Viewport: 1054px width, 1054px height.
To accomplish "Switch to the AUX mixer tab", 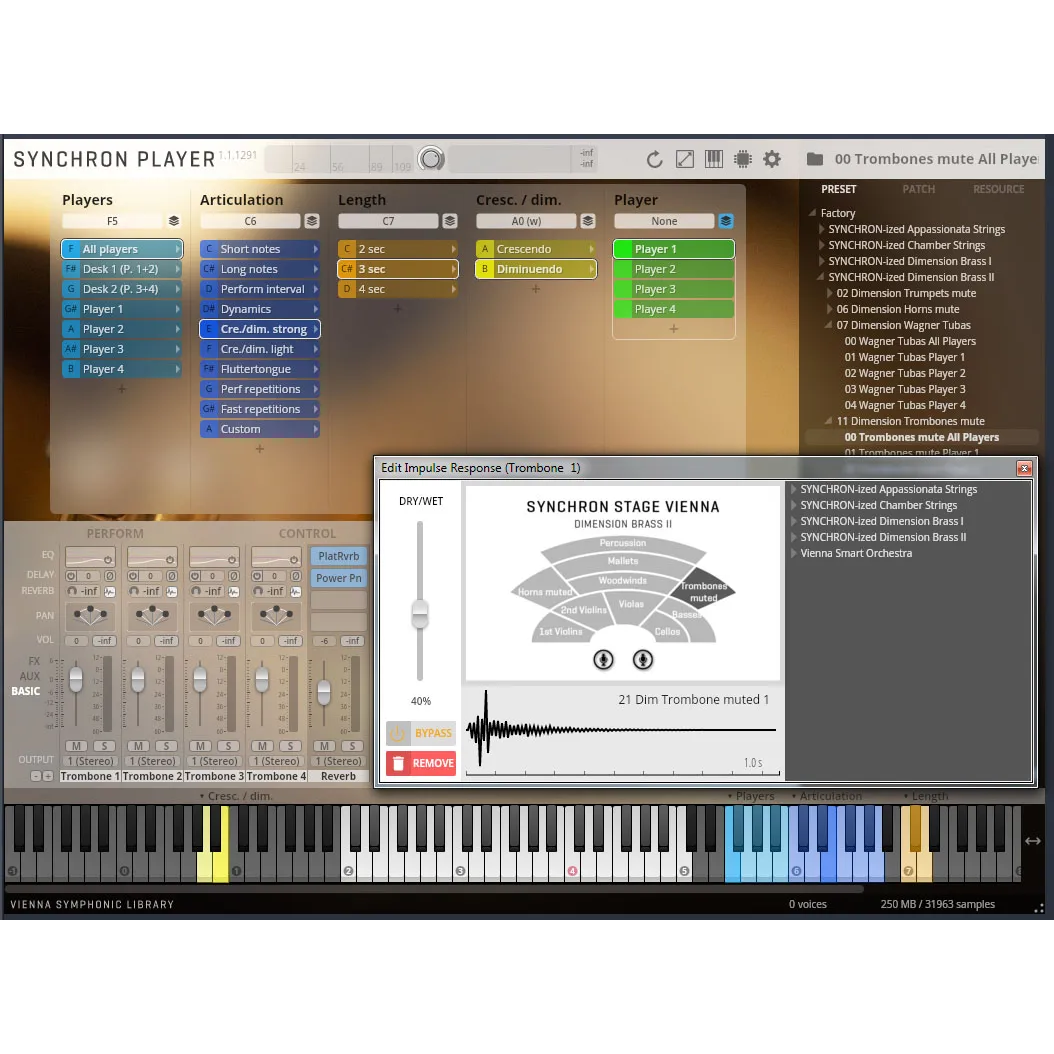I will point(31,675).
